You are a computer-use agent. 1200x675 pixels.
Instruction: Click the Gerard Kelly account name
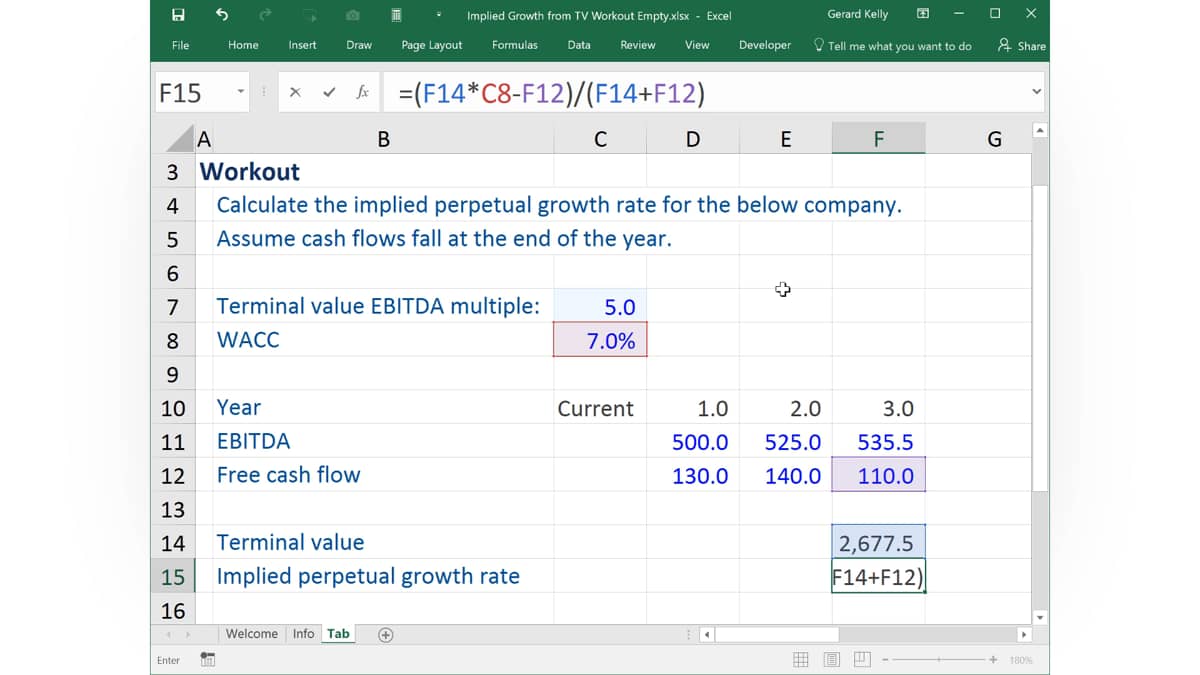[x=857, y=14]
